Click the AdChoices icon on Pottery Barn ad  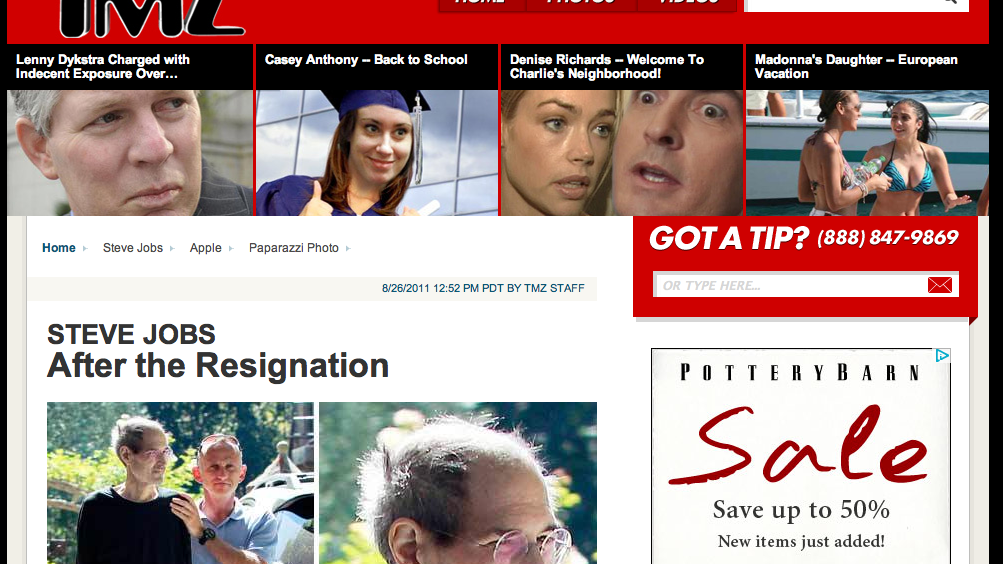pyautogui.click(x=942, y=356)
